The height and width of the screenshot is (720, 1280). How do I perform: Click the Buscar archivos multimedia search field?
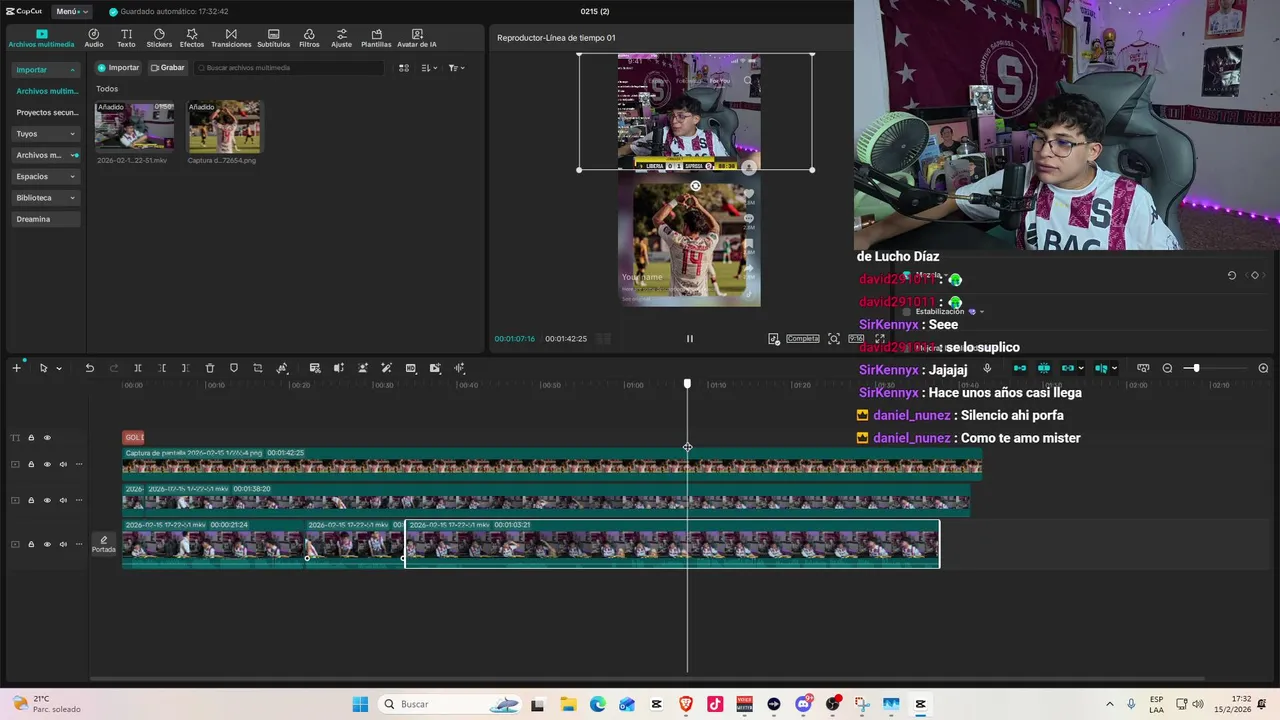(289, 68)
